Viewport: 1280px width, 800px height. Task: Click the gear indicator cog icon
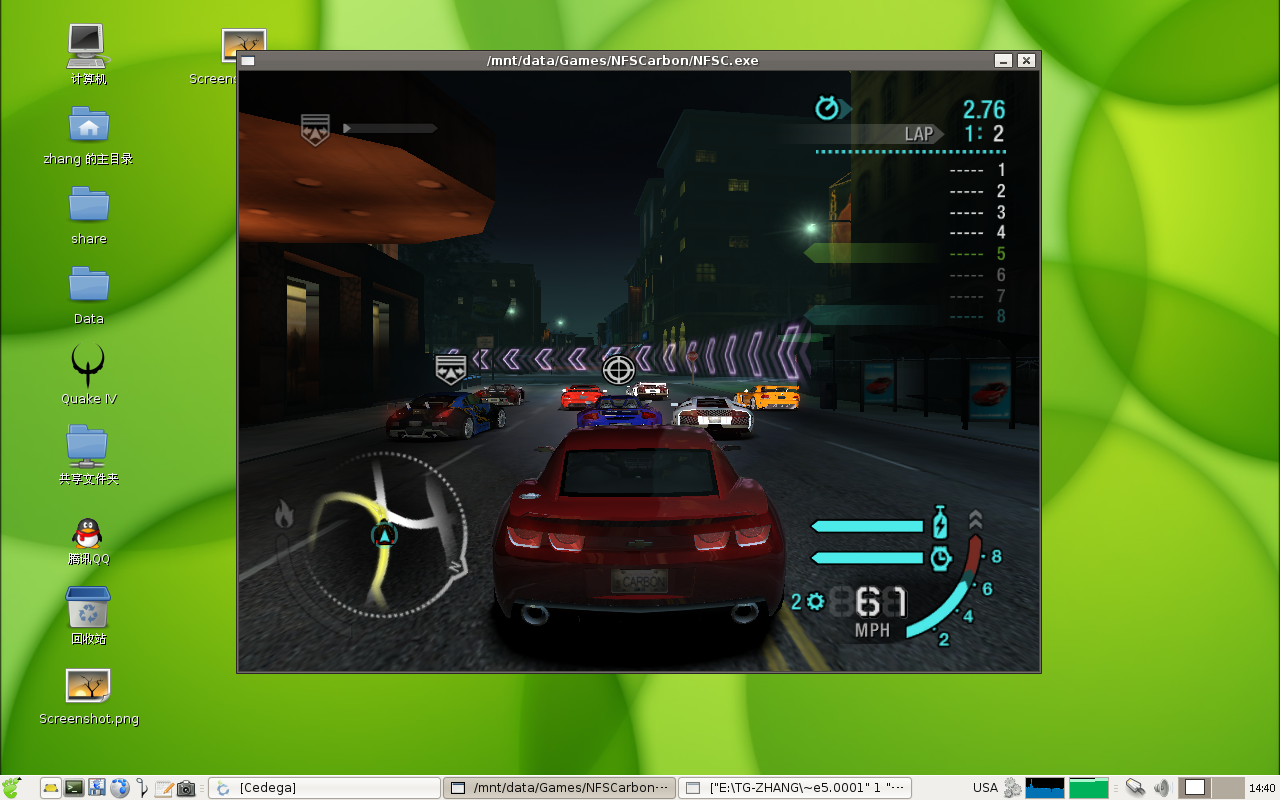click(815, 601)
